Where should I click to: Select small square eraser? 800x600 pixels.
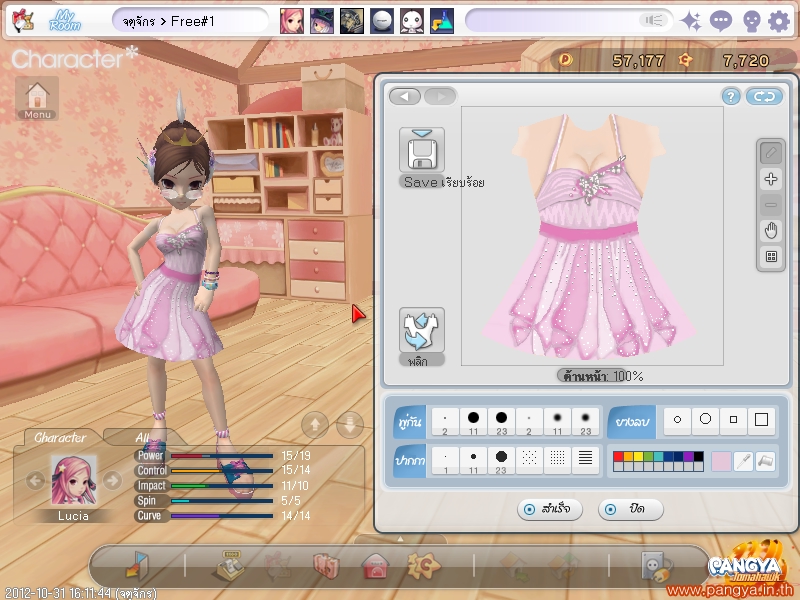tap(734, 420)
